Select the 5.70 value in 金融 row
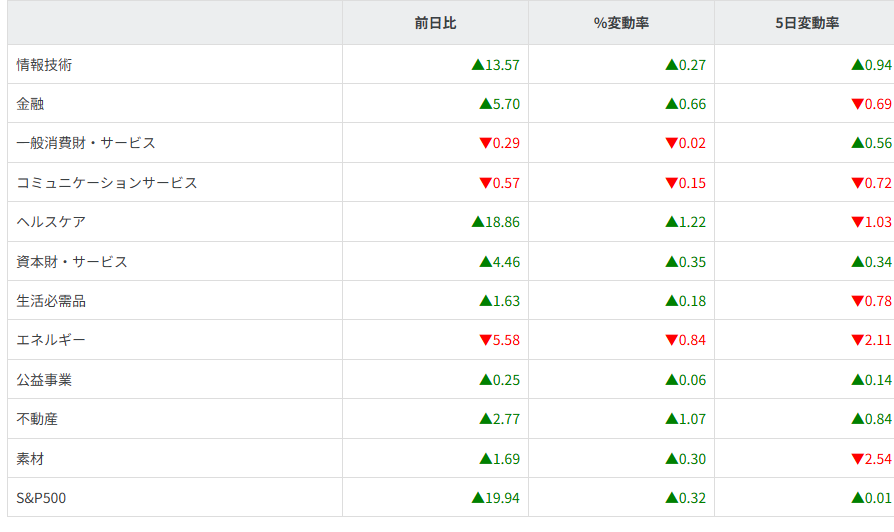Screen dimensions: 894x532 pyautogui.click(x=506, y=104)
